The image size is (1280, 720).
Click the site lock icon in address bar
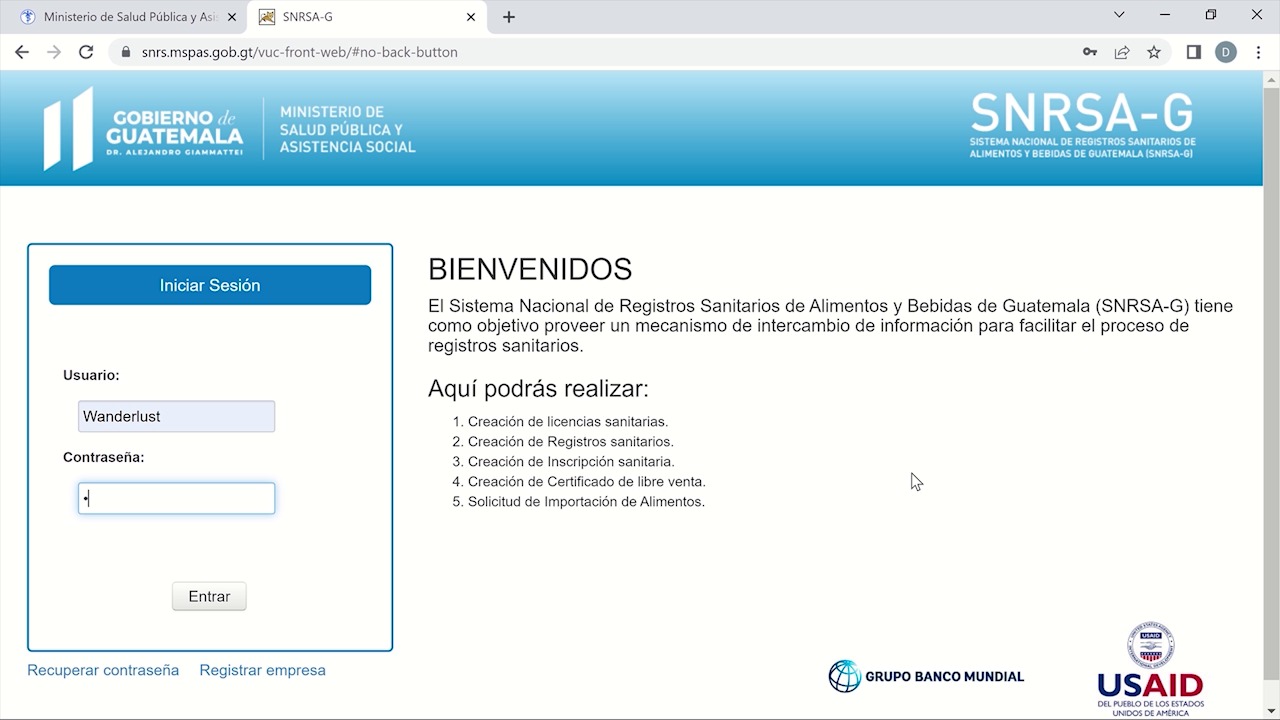click(126, 52)
